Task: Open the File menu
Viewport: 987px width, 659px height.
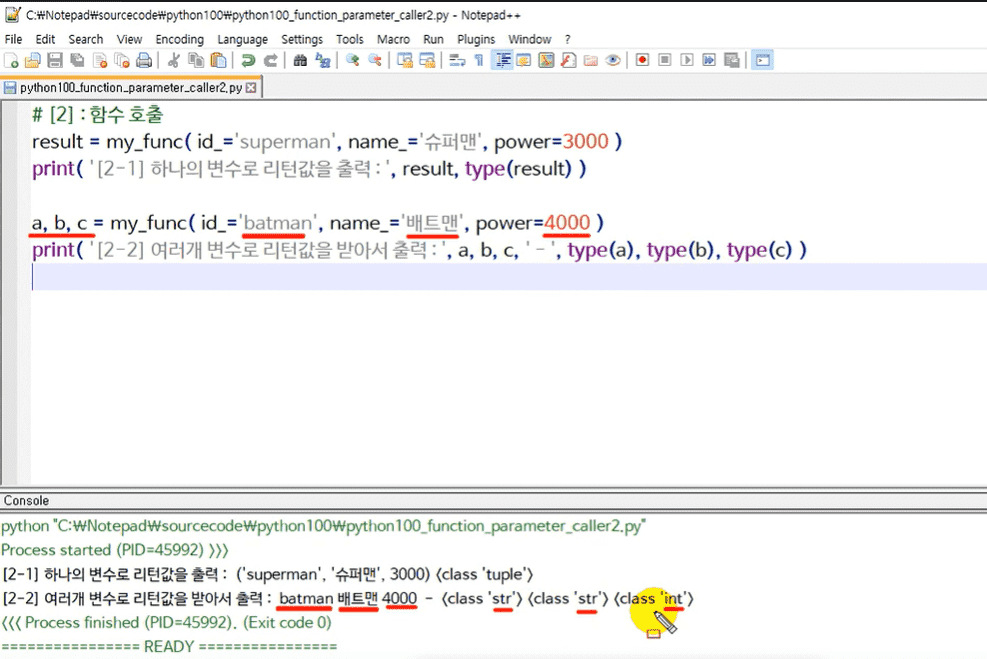Action: coord(13,39)
